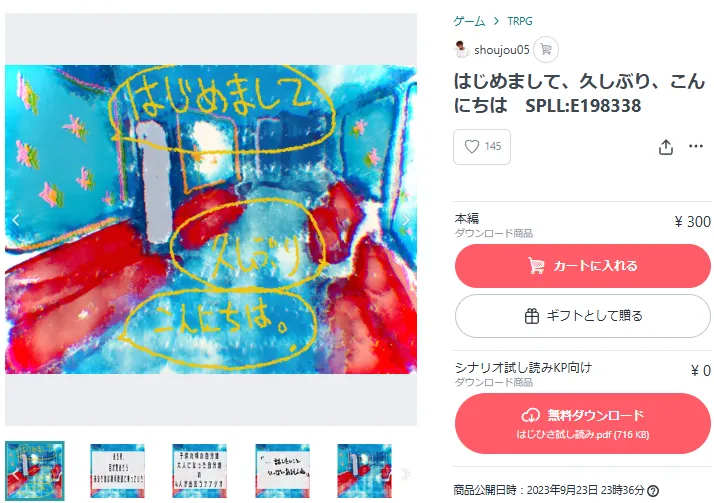Click カートに入れる add to cart button

582,266
